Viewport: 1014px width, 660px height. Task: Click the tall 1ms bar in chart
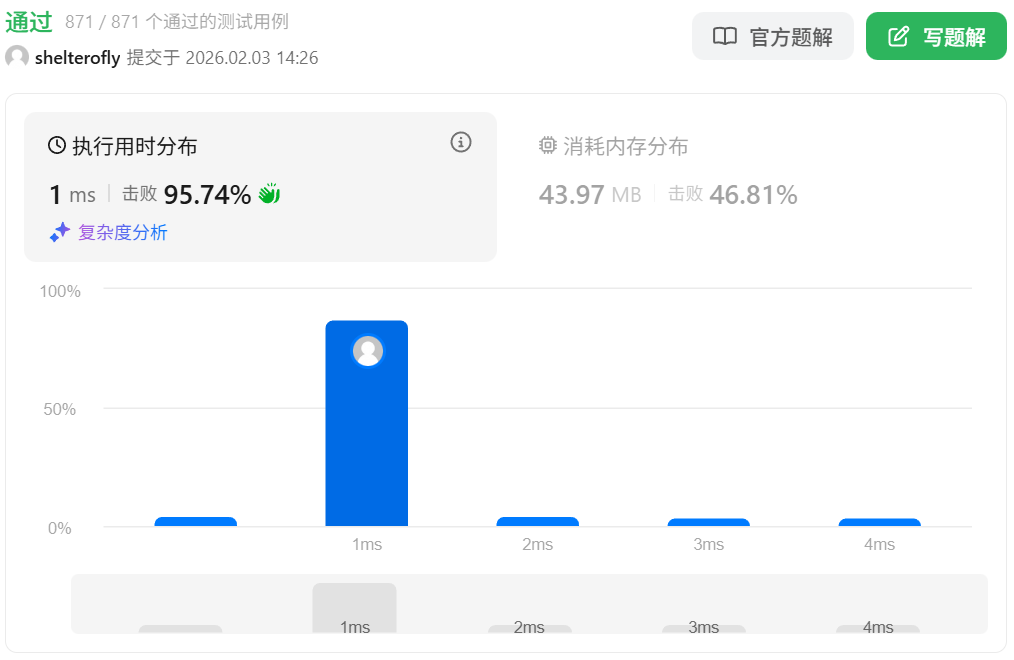tap(366, 440)
